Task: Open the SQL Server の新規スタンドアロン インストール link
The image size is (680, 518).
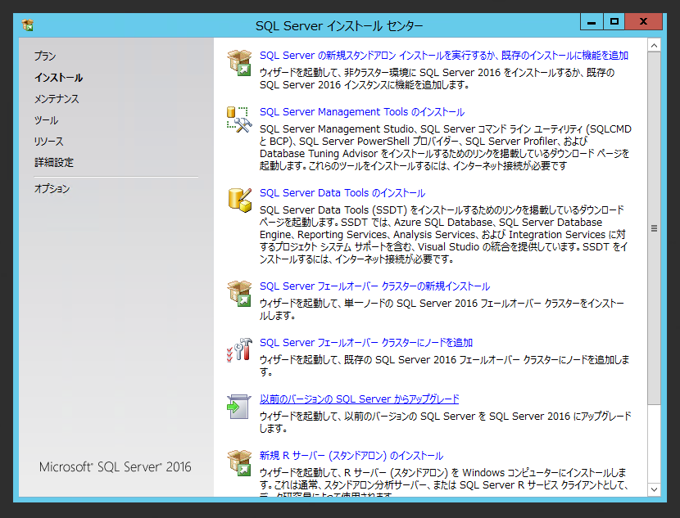Action: coord(444,56)
